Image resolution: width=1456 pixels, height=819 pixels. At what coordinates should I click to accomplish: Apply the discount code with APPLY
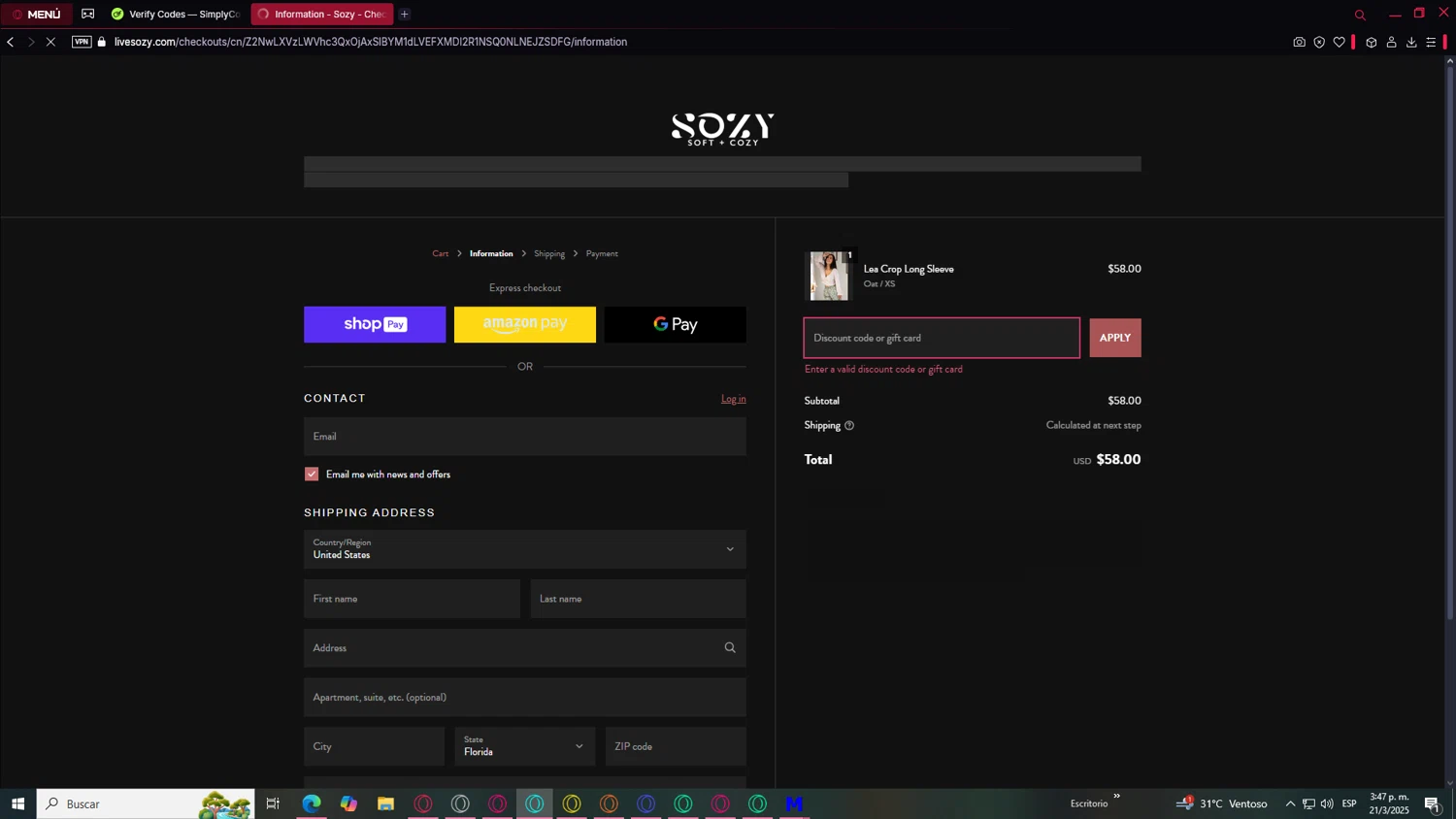point(1115,338)
